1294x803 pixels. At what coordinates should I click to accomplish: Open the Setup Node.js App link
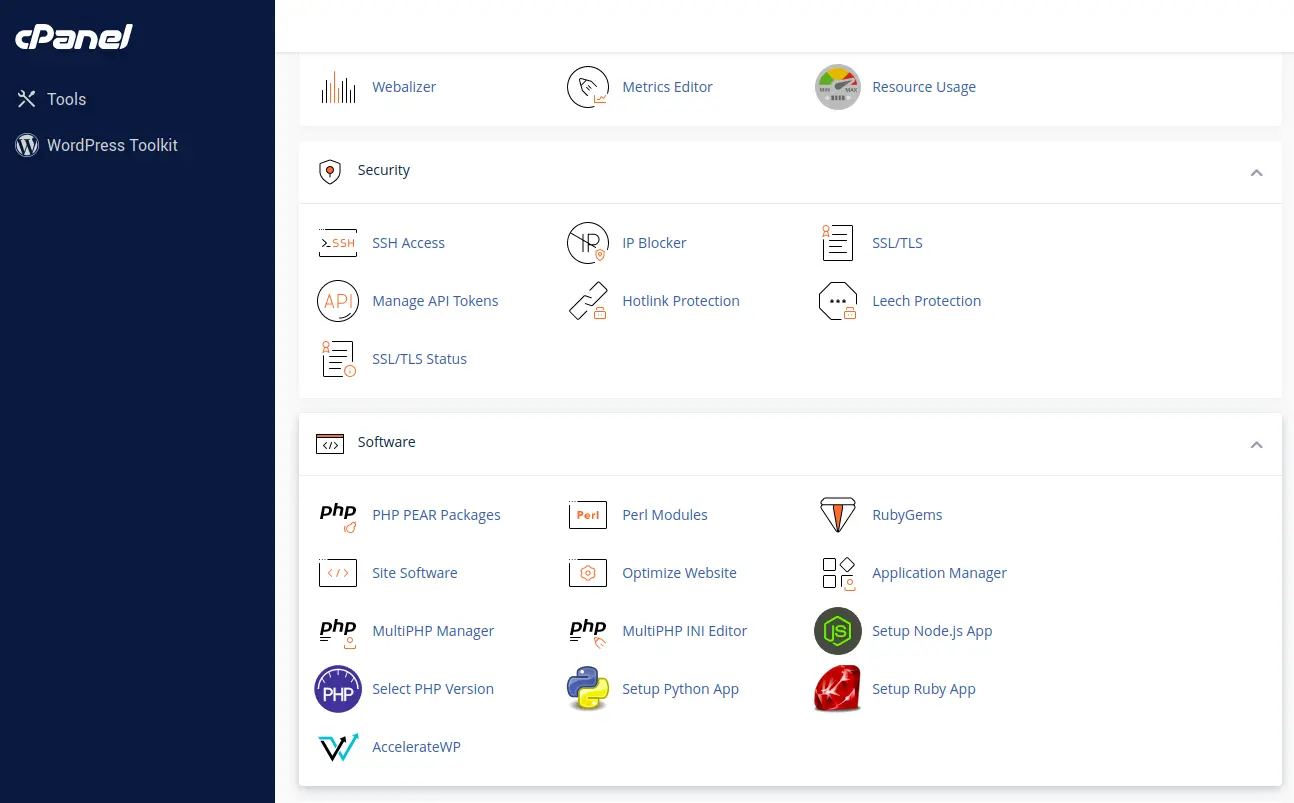coord(932,631)
